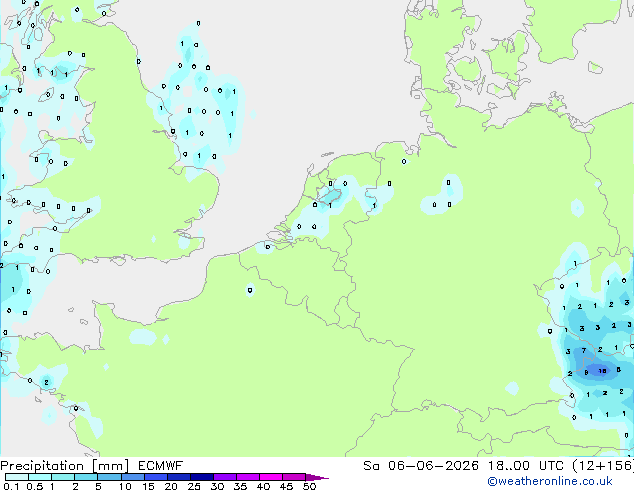This screenshot has height=490, width=634.
Task: Click the legend label '30'
Action: [218, 486]
